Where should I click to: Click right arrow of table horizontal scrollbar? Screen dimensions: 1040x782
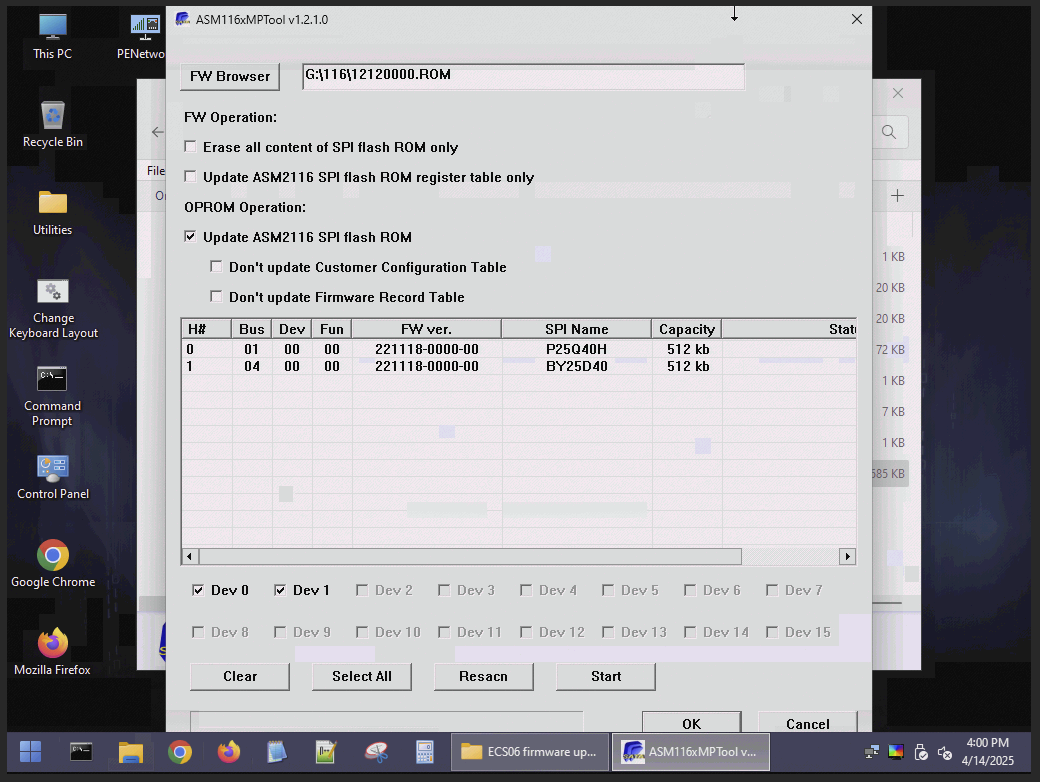click(x=847, y=556)
